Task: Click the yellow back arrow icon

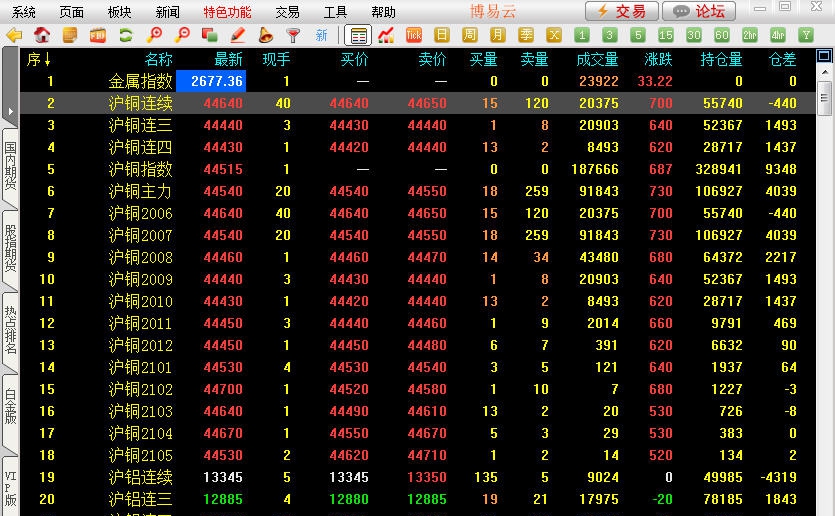Action: point(14,36)
